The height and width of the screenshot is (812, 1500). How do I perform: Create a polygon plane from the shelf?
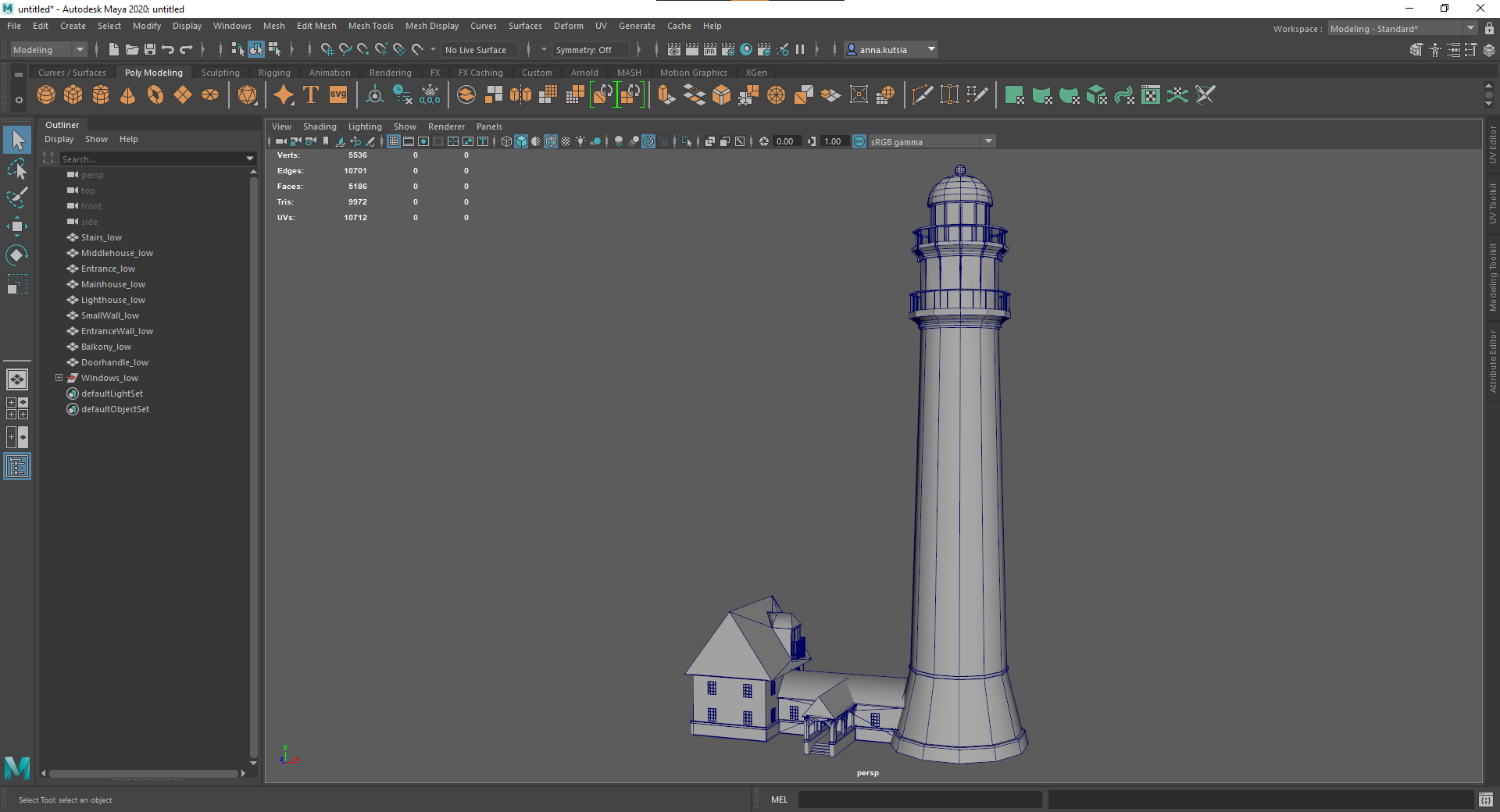click(x=183, y=95)
